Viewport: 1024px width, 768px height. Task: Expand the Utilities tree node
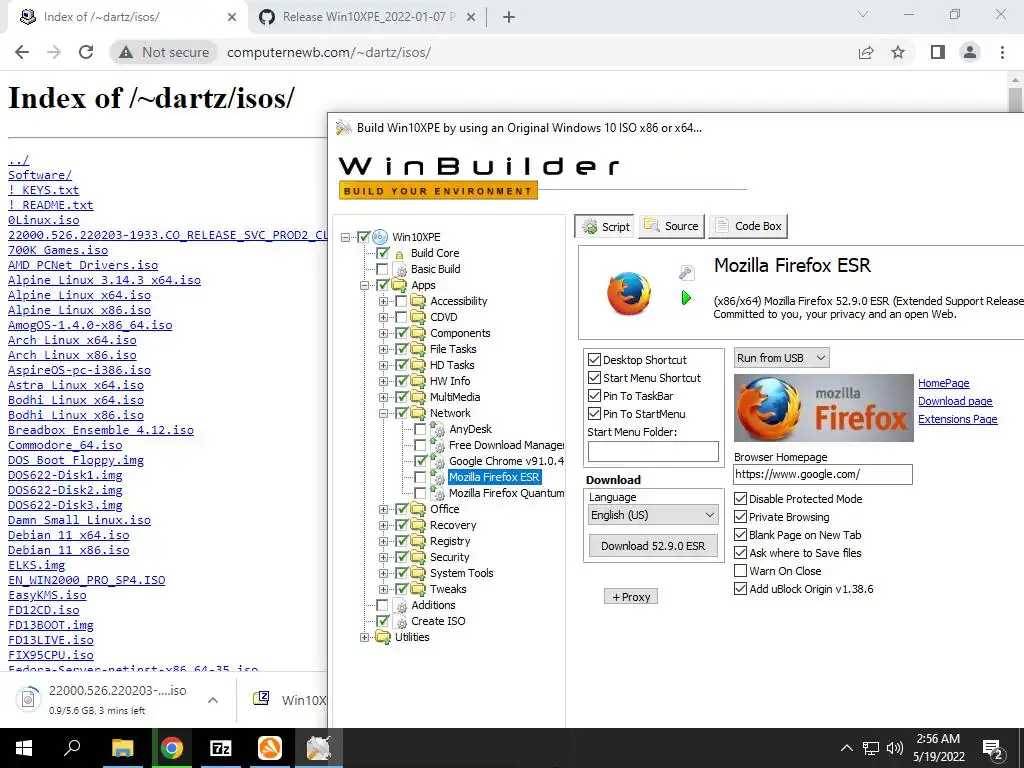(364, 637)
